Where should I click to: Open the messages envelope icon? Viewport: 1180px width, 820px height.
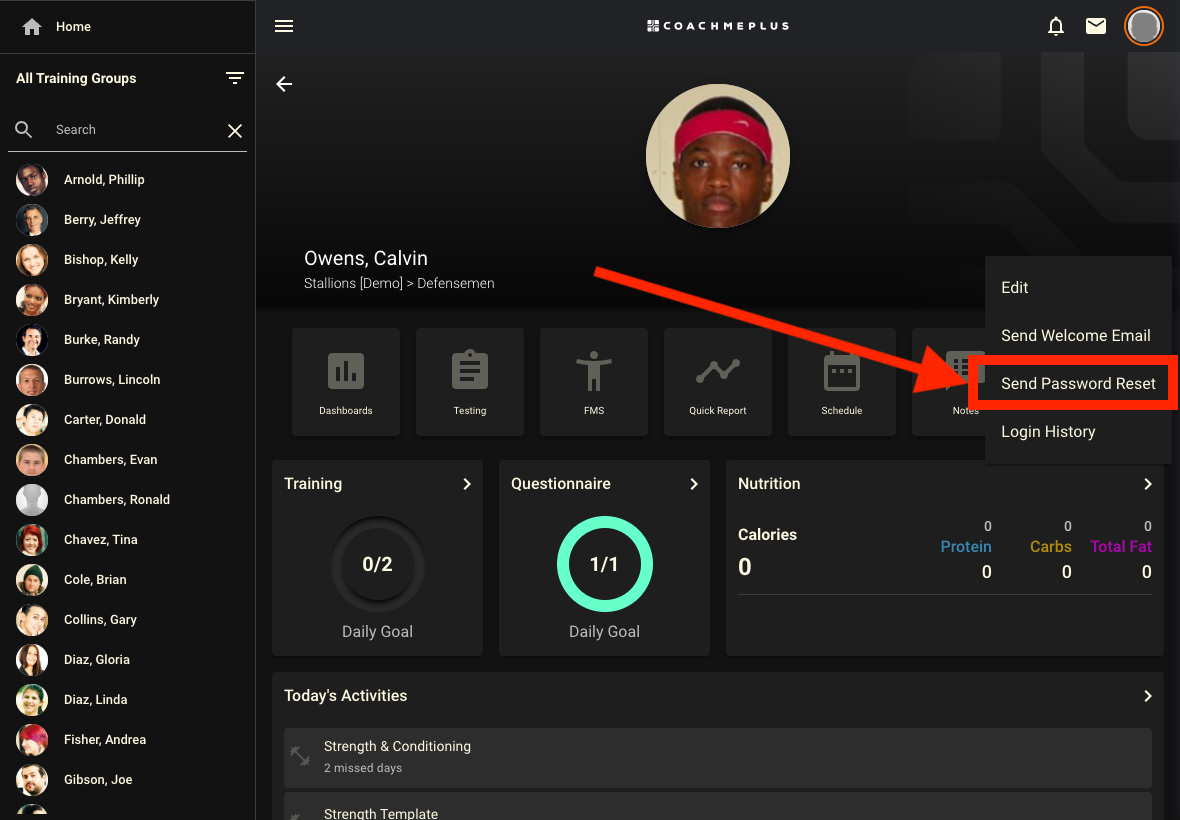point(1096,26)
